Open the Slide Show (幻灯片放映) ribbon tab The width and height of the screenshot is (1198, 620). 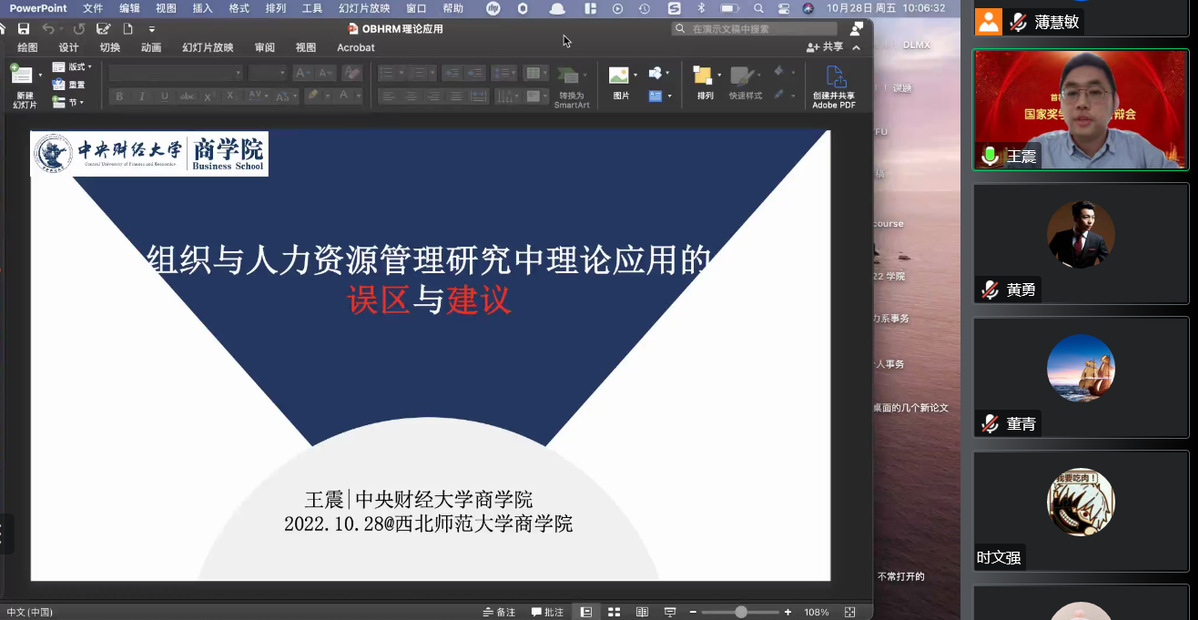coord(208,47)
